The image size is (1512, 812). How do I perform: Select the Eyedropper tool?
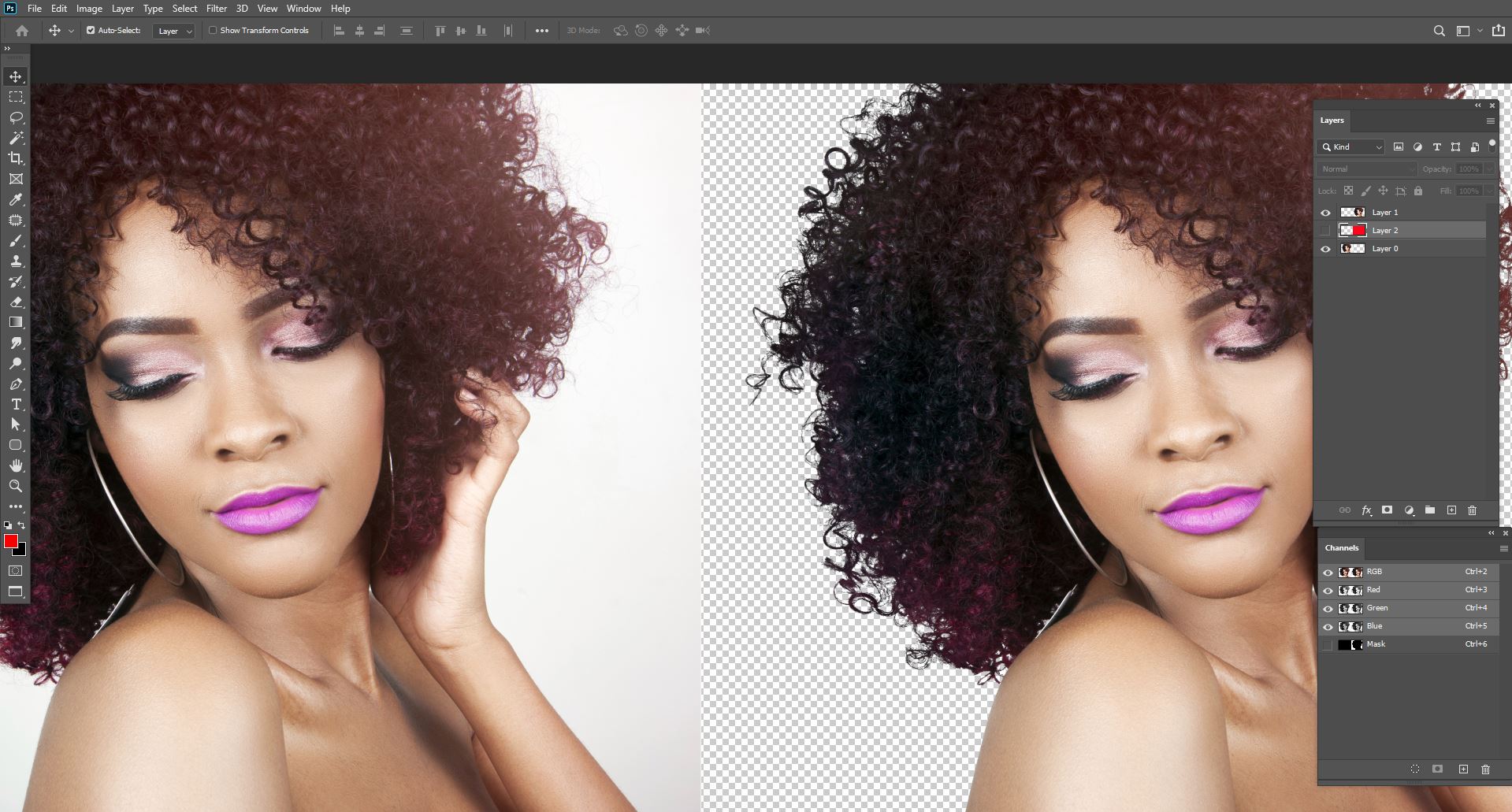(16, 200)
